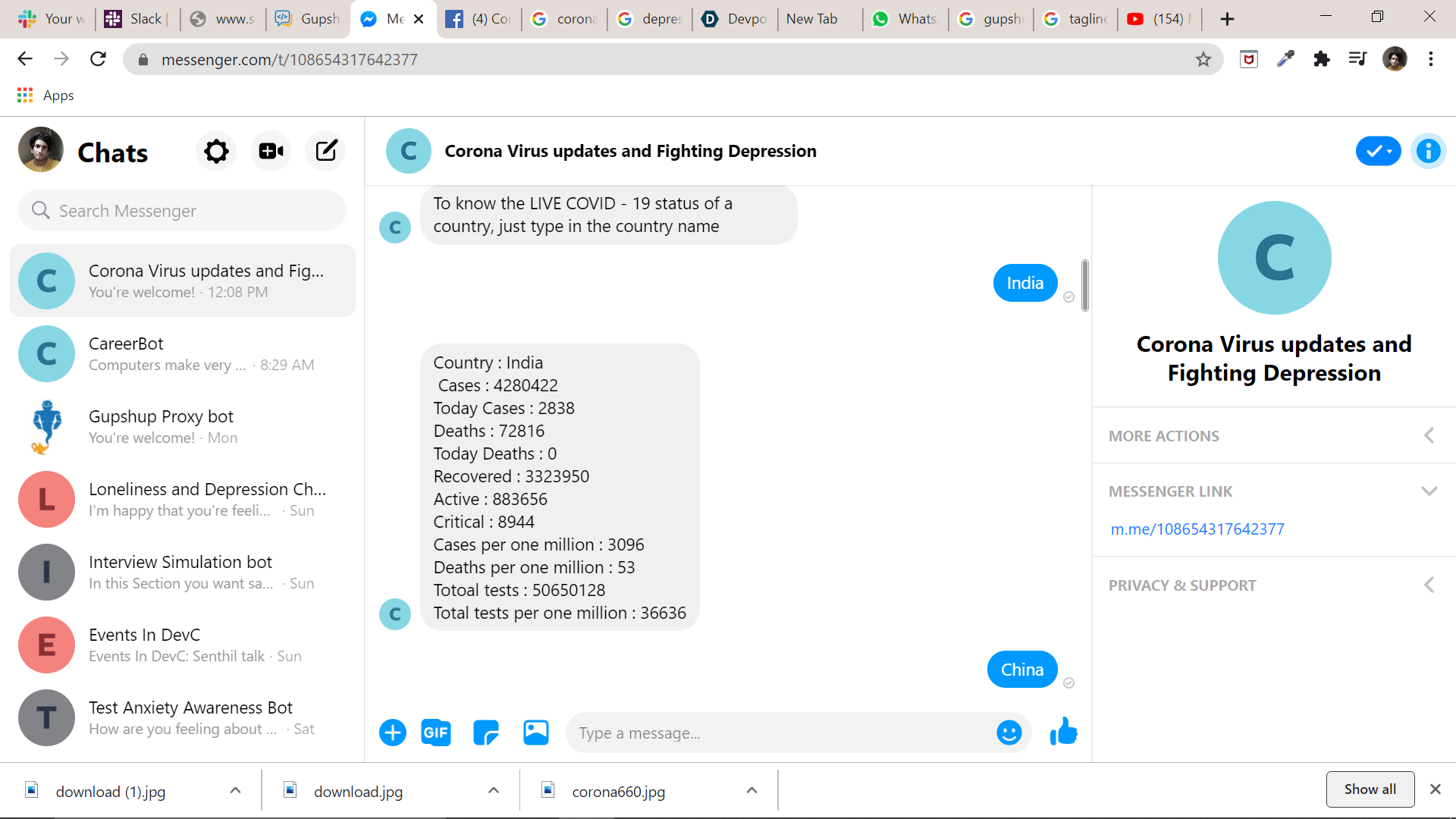Open more actions plus button
This screenshot has height=819, width=1456.
point(393,733)
